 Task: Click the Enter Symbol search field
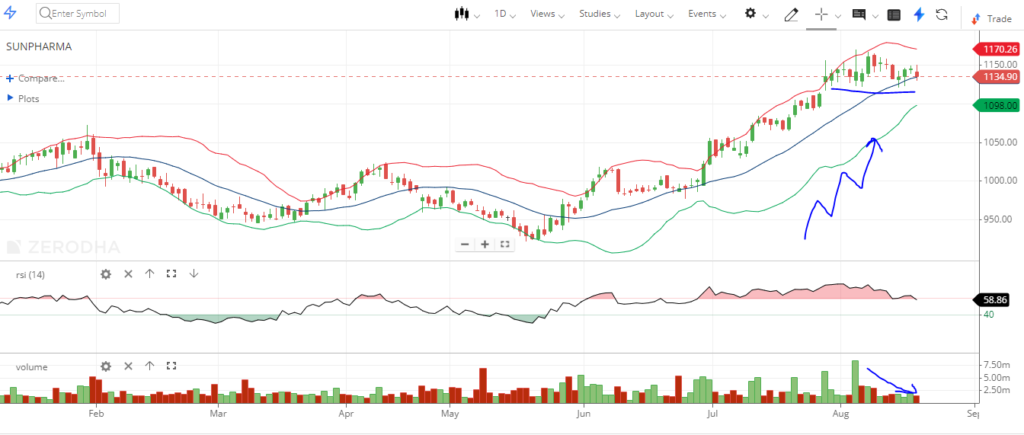tap(78, 13)
